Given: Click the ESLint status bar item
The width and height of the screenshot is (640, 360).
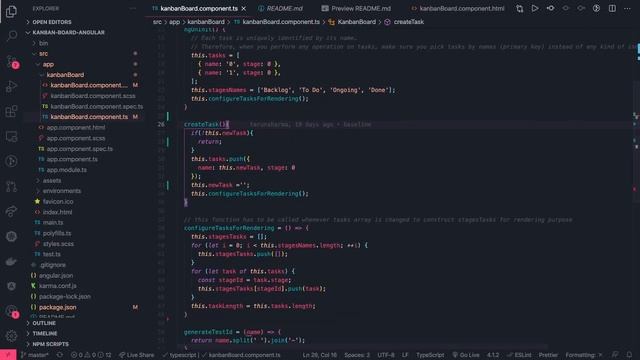Looking at the screenshot, I should click(520, 355).
